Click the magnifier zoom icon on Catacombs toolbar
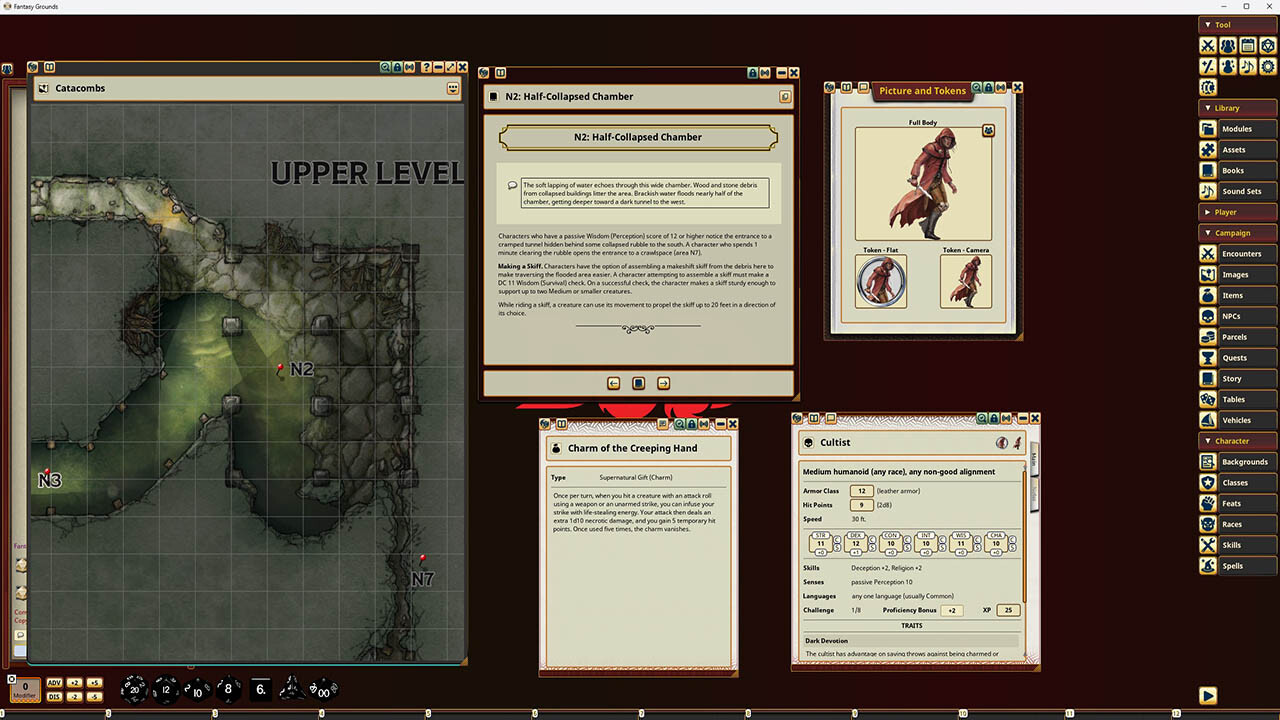 coord(385,67)
